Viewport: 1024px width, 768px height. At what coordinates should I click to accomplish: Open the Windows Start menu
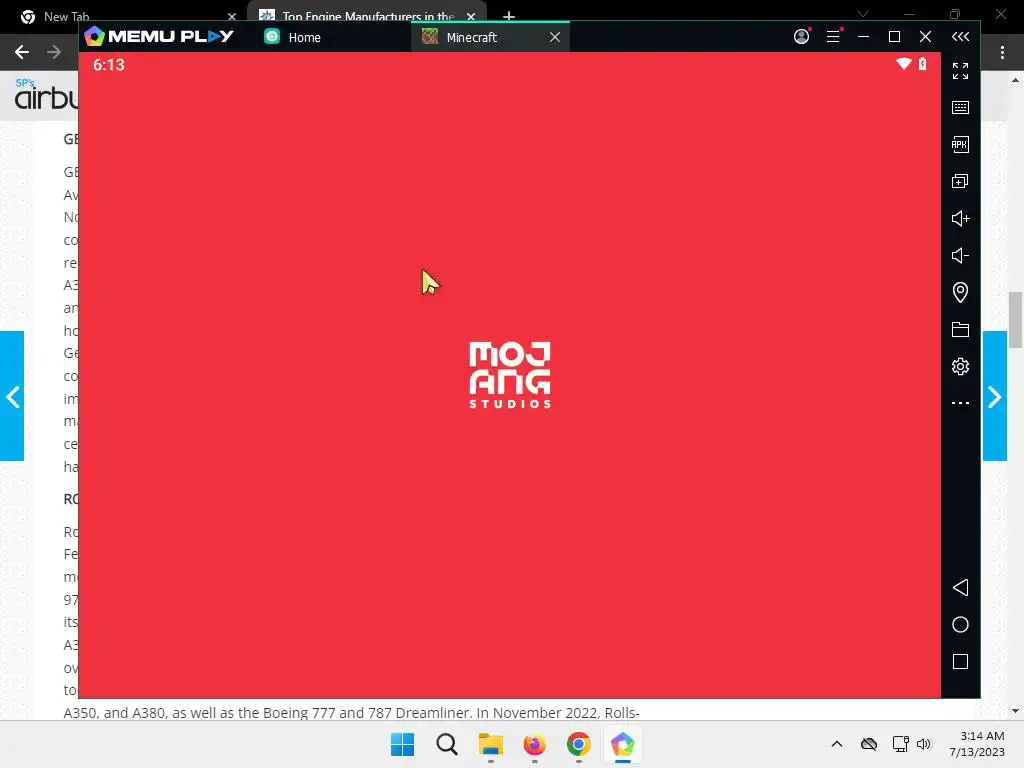(402, 744)
